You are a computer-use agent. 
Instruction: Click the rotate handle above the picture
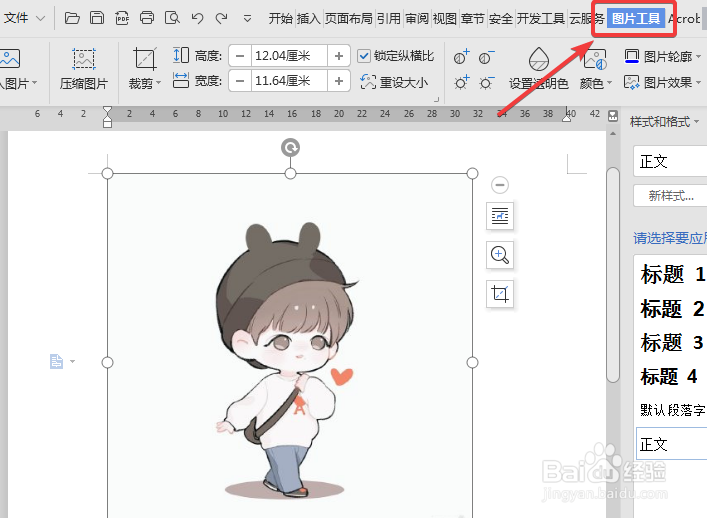pyautogui.click(x=290, y=147)
